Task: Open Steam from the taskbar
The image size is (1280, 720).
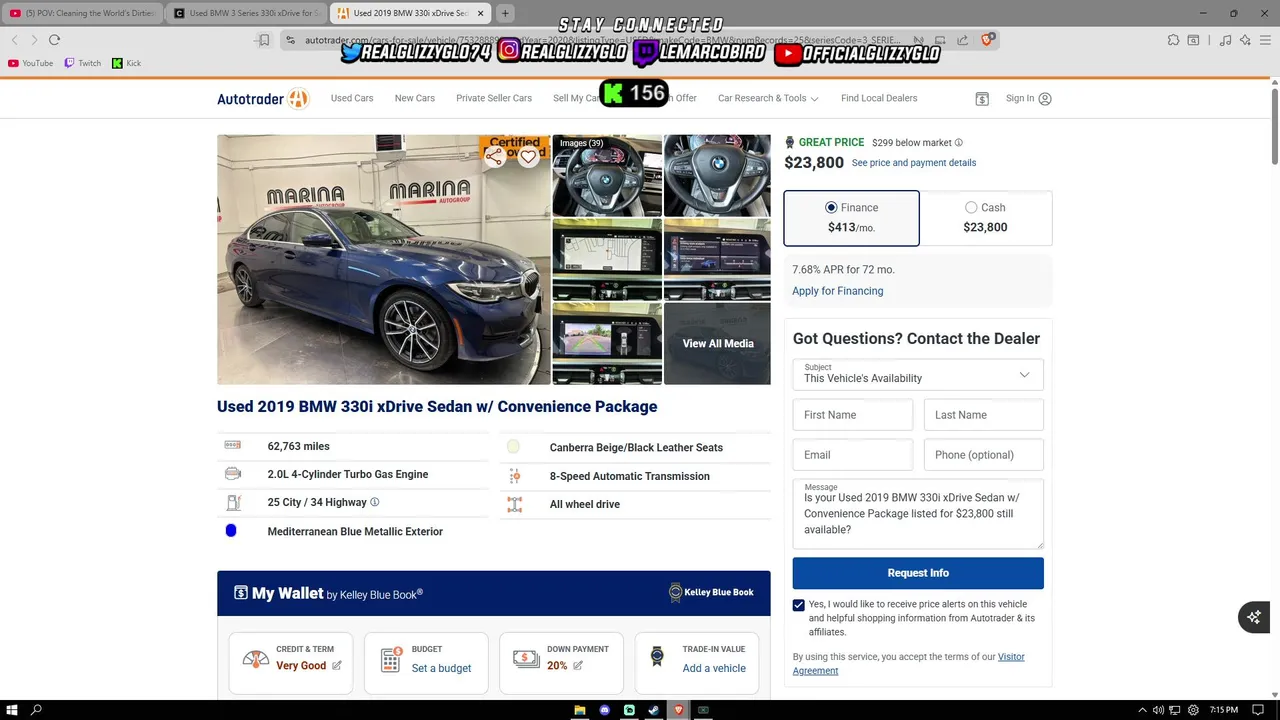Action: pos(654,710)
